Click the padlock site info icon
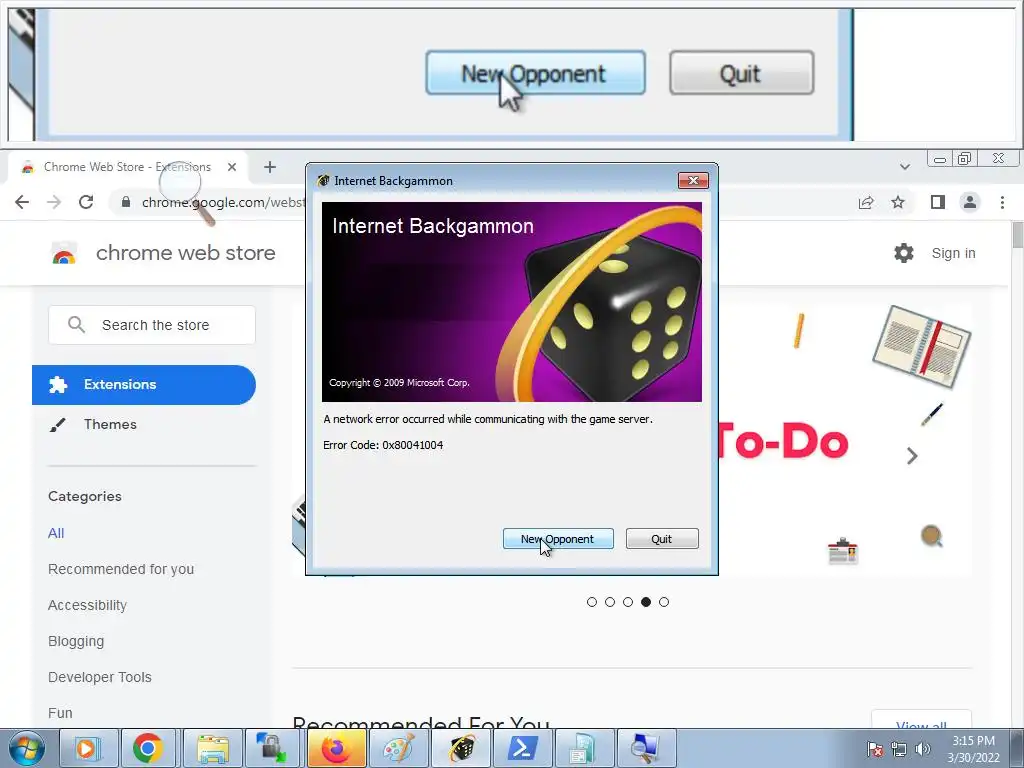 tap(125, 202)
